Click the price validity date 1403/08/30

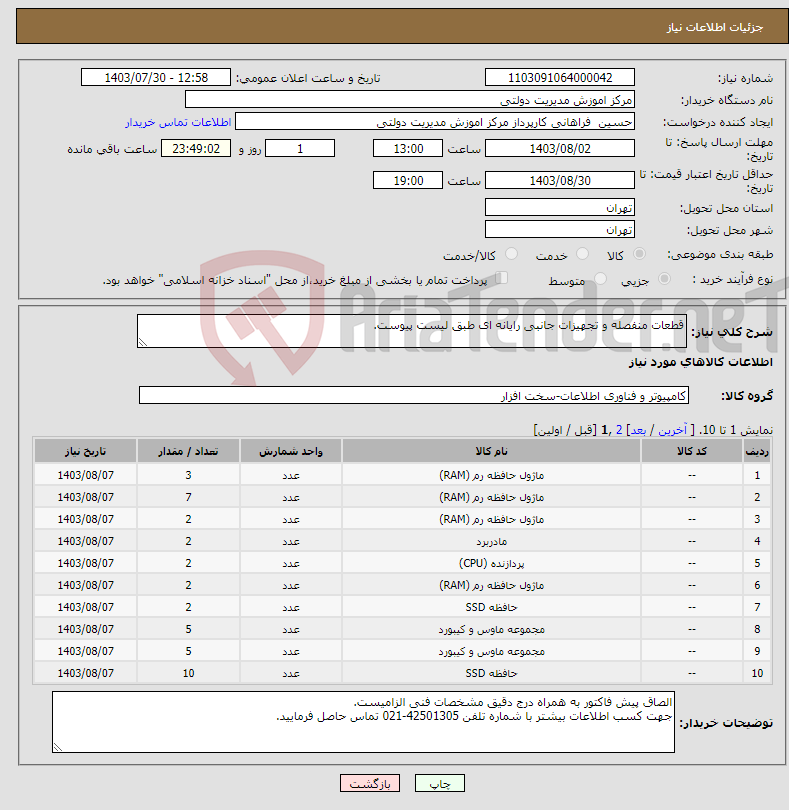560,181
